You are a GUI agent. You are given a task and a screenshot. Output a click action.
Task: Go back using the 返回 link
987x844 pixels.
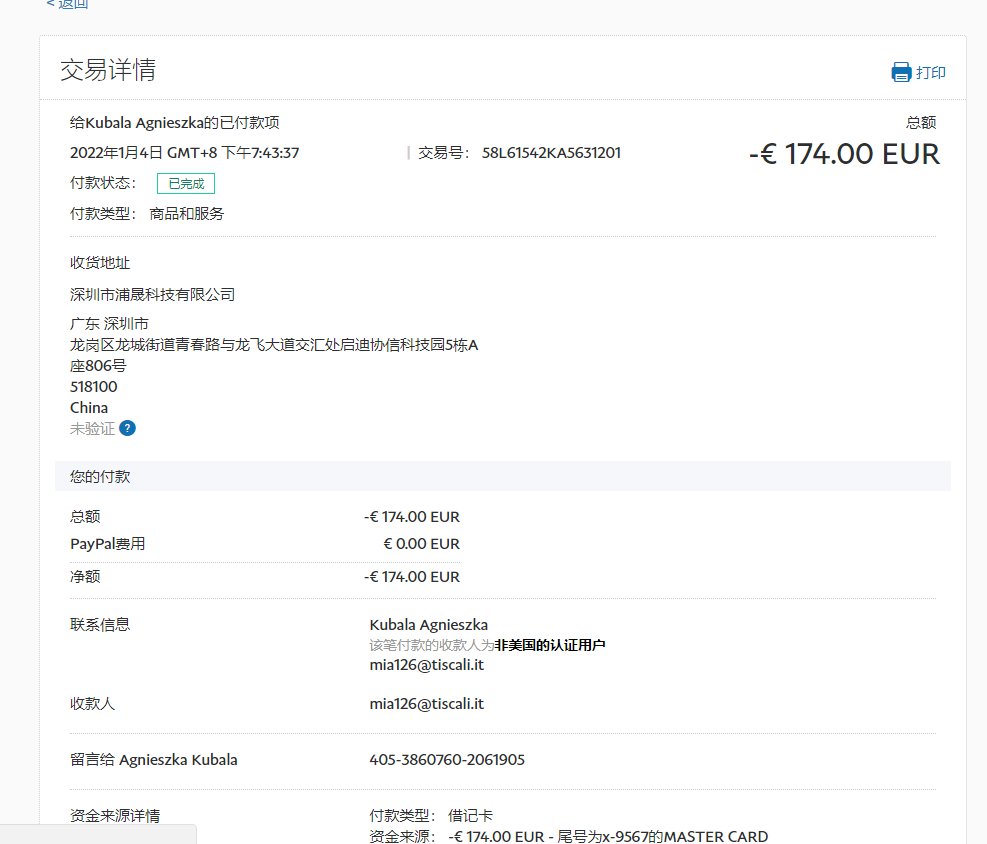[x=67, y=5]
